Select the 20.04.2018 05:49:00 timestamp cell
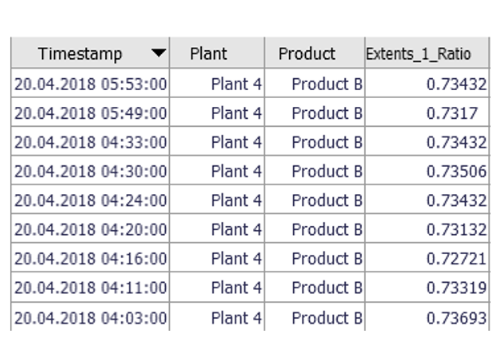 (x=90, y=113)
